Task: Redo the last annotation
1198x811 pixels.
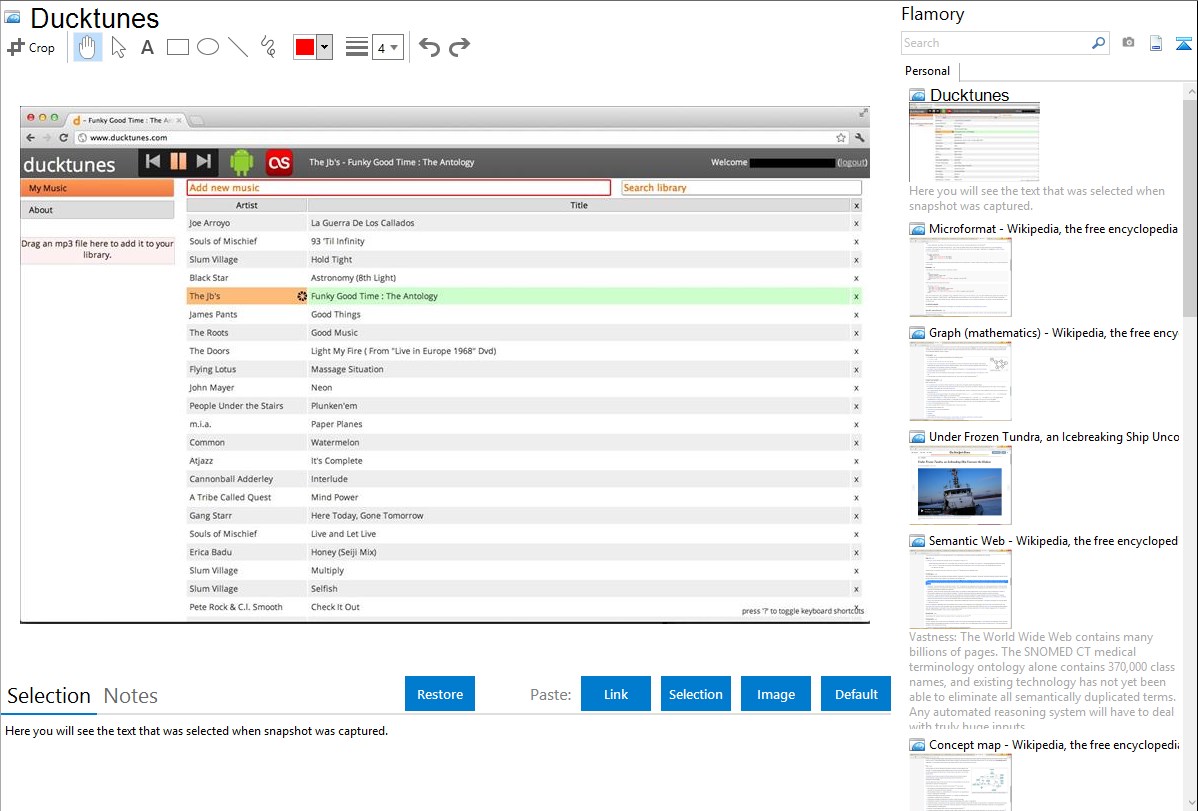Action: [459, 47]
